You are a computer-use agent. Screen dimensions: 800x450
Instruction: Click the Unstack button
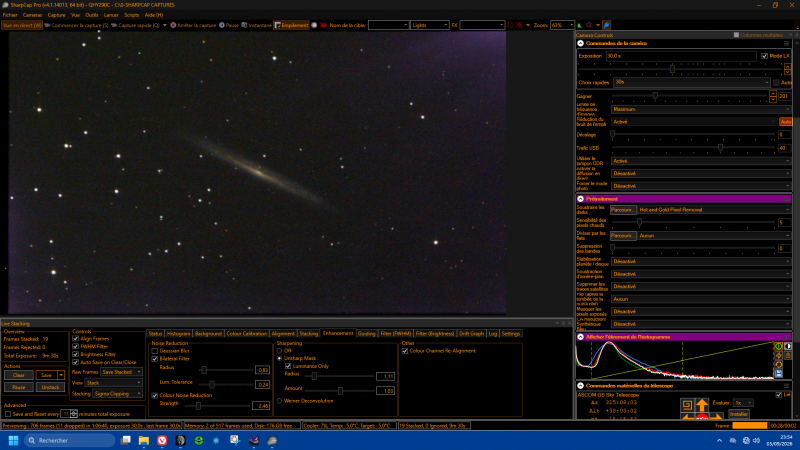pos(50,387)
